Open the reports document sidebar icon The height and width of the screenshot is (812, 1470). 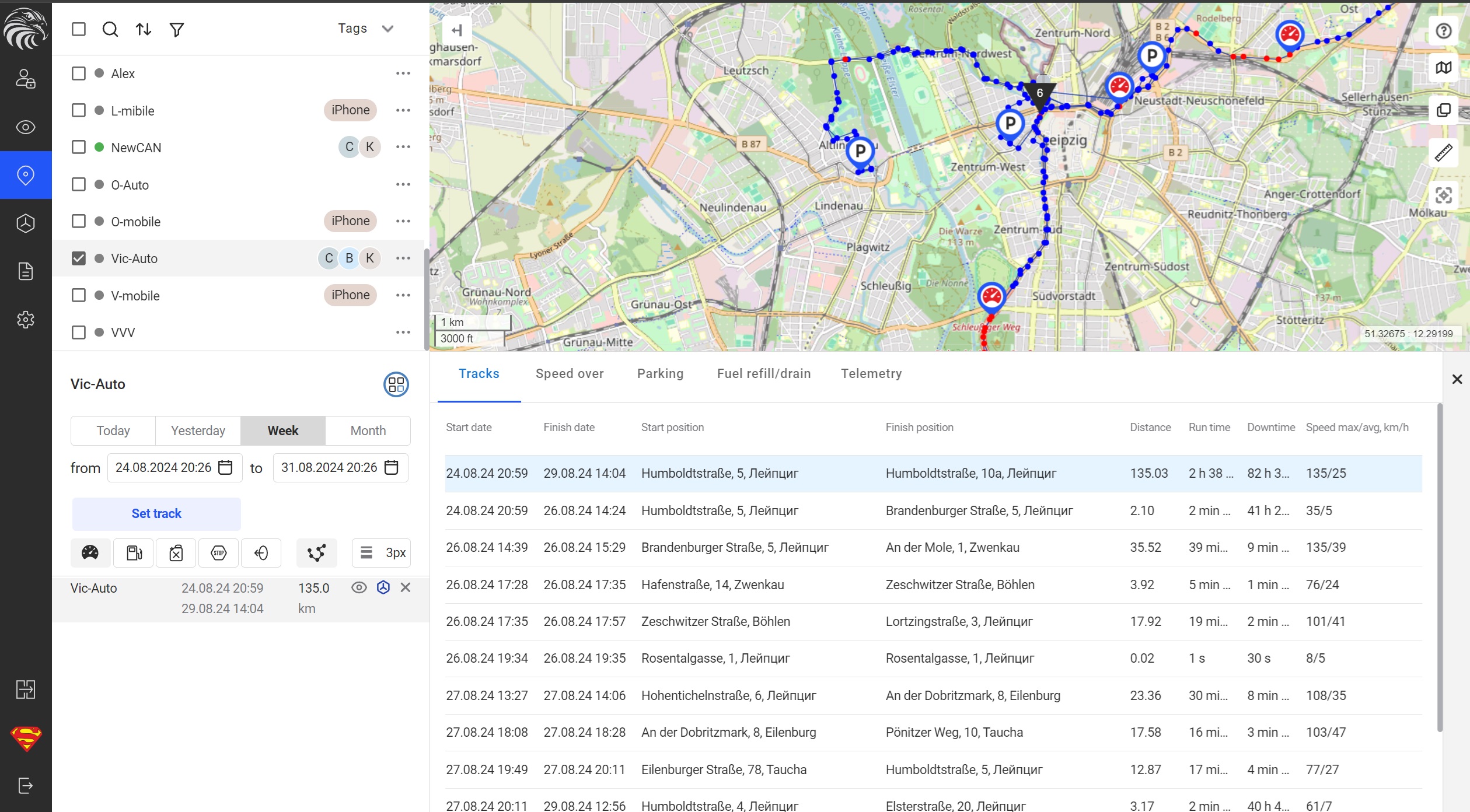pos(26,271)
